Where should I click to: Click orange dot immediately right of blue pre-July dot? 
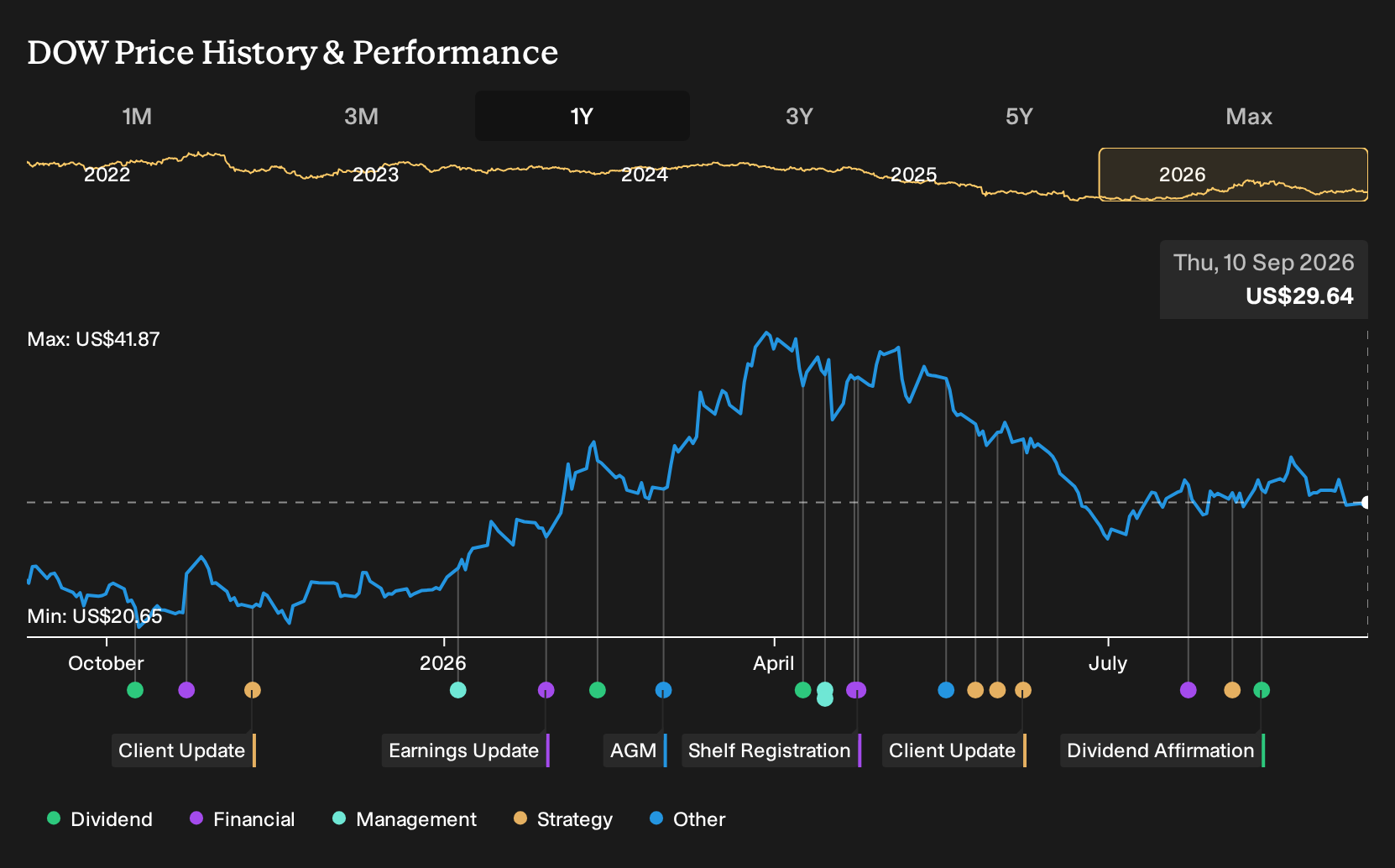[x=975, y=690]
